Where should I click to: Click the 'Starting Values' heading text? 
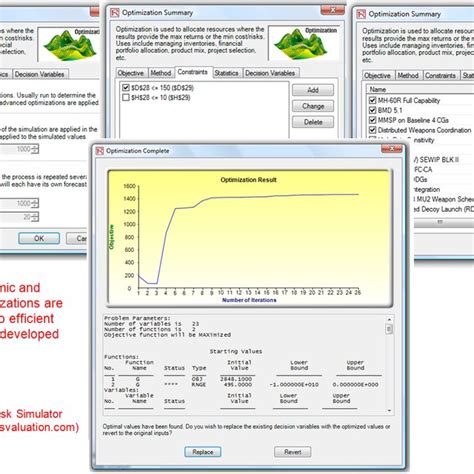pos(236,351)
